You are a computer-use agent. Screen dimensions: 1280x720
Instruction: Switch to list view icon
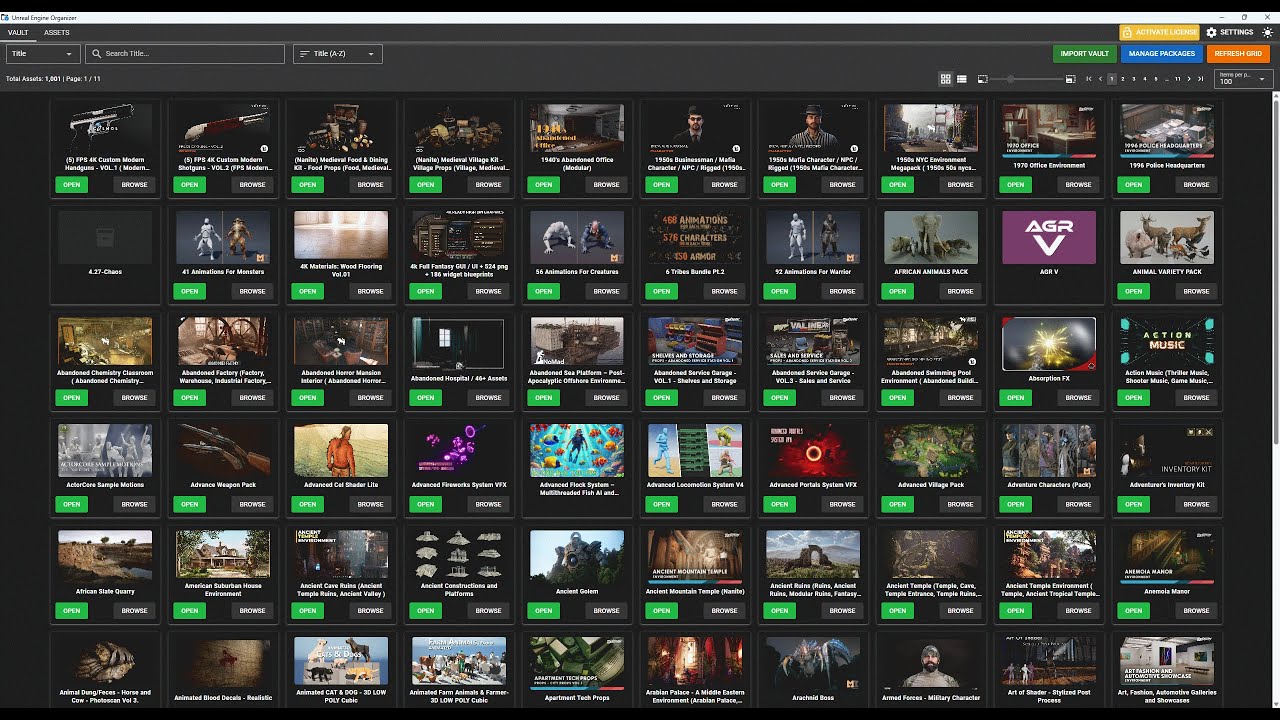tap(962, 79)
